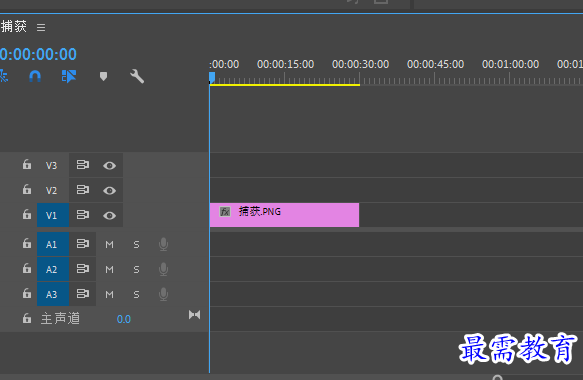Click ruler at 00:01:00:00 mark
Image resolution: width=583 pixels, height=380 pixels.
510,64
